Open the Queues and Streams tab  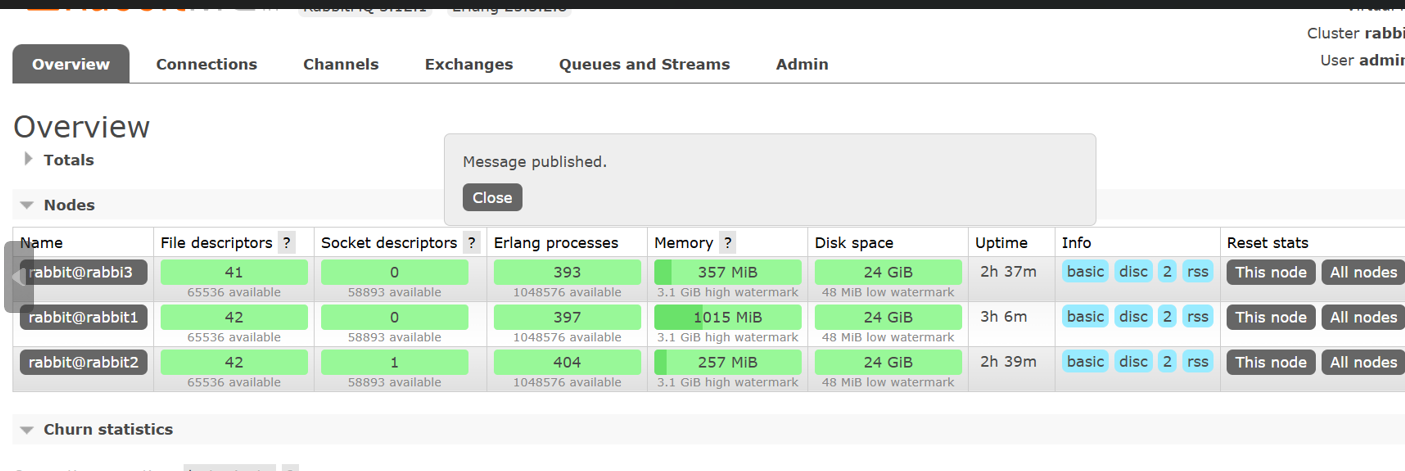[644, 64]
